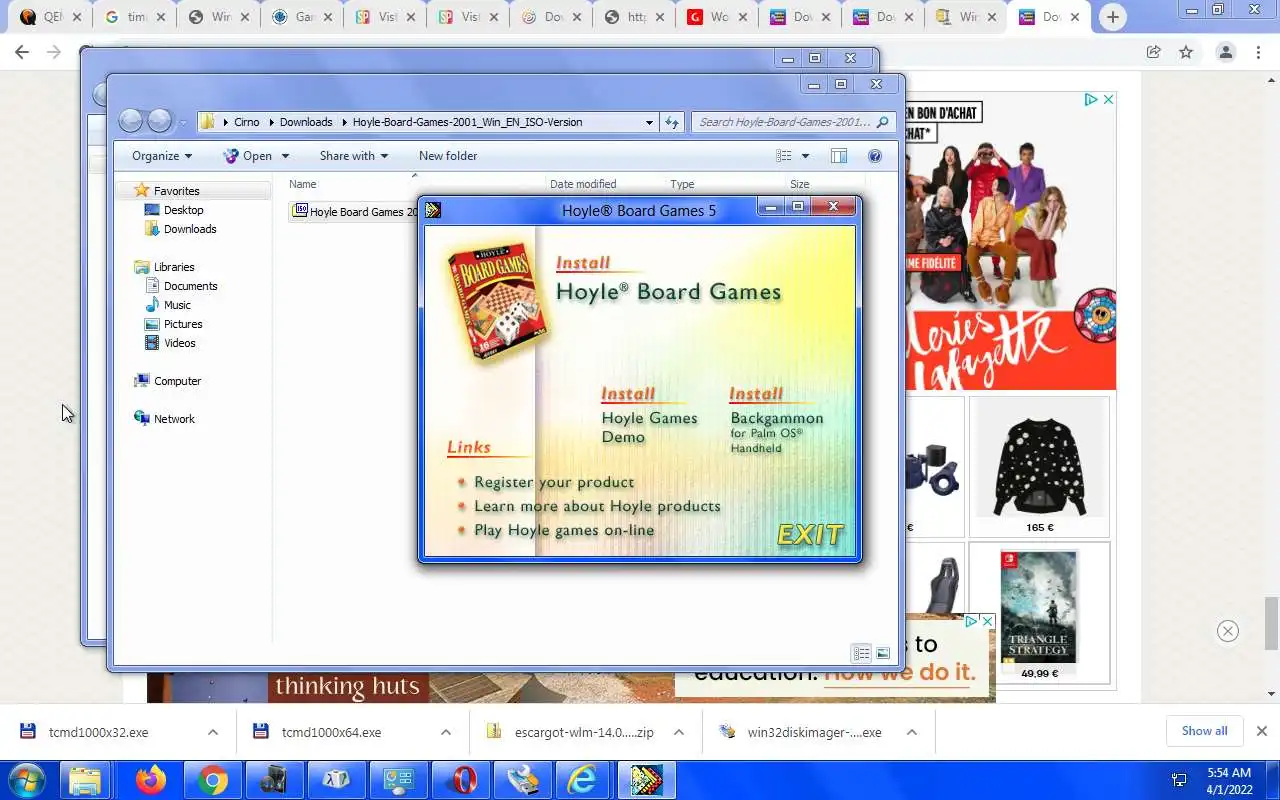Open the Music library
Image resolution: width=1280 pixels, height=800 pixels.
click(177, 305)
